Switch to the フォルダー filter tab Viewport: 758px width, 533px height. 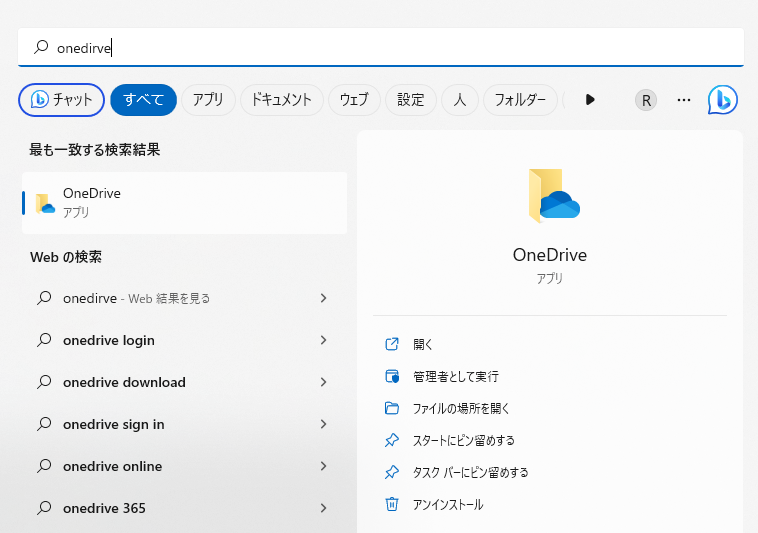520,100
